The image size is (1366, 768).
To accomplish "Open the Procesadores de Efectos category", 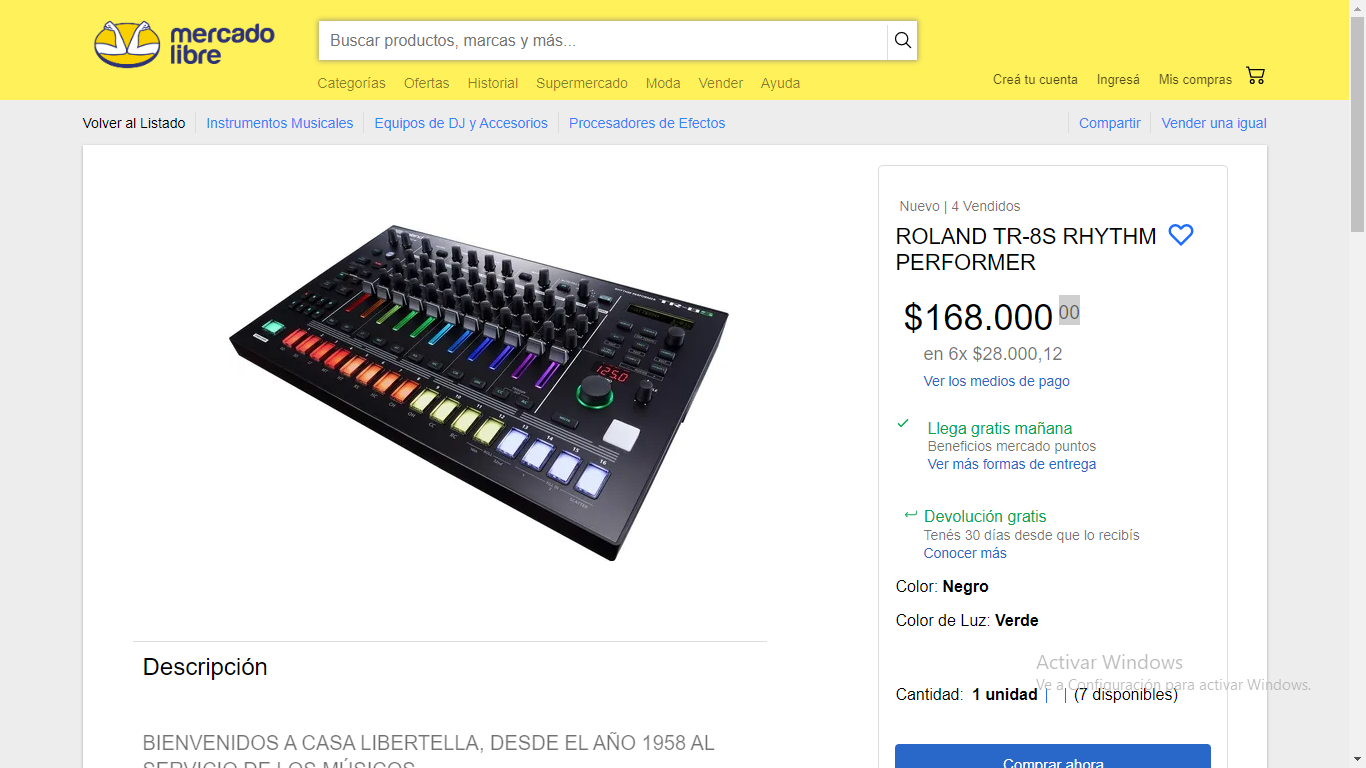I will coord(646,123).
